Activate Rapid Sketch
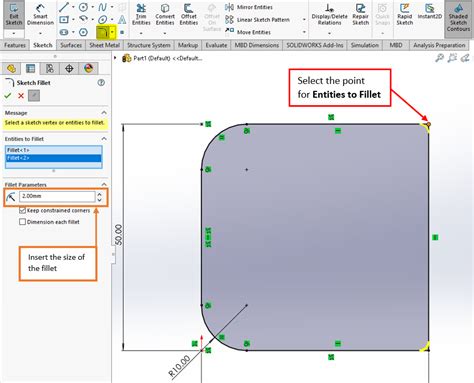This screenshot has width=474, height=383. [405, 15]
